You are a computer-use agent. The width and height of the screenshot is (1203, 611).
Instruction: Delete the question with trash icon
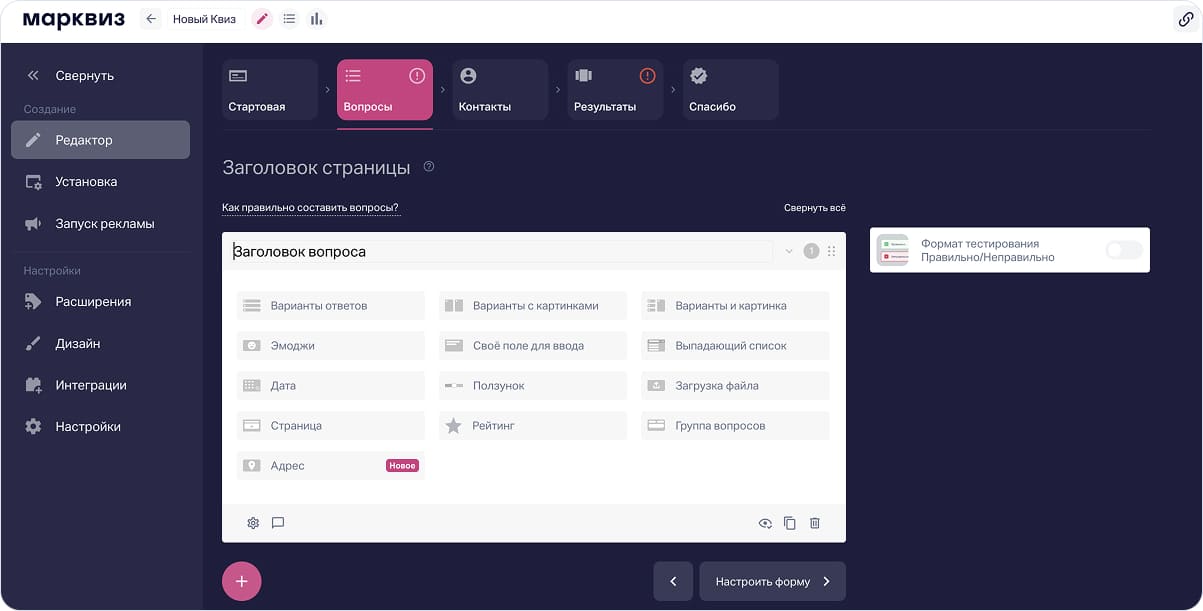click(815, 523)
